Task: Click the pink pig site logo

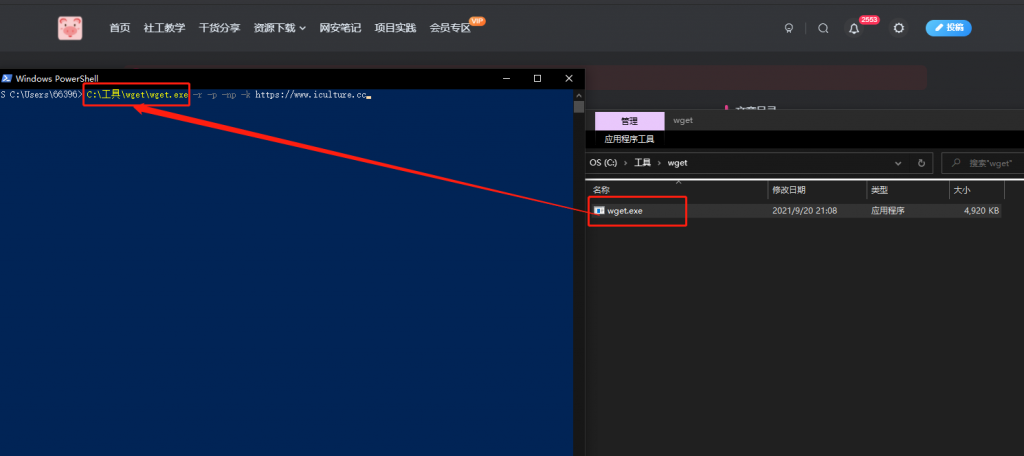Action: point(70,28)
